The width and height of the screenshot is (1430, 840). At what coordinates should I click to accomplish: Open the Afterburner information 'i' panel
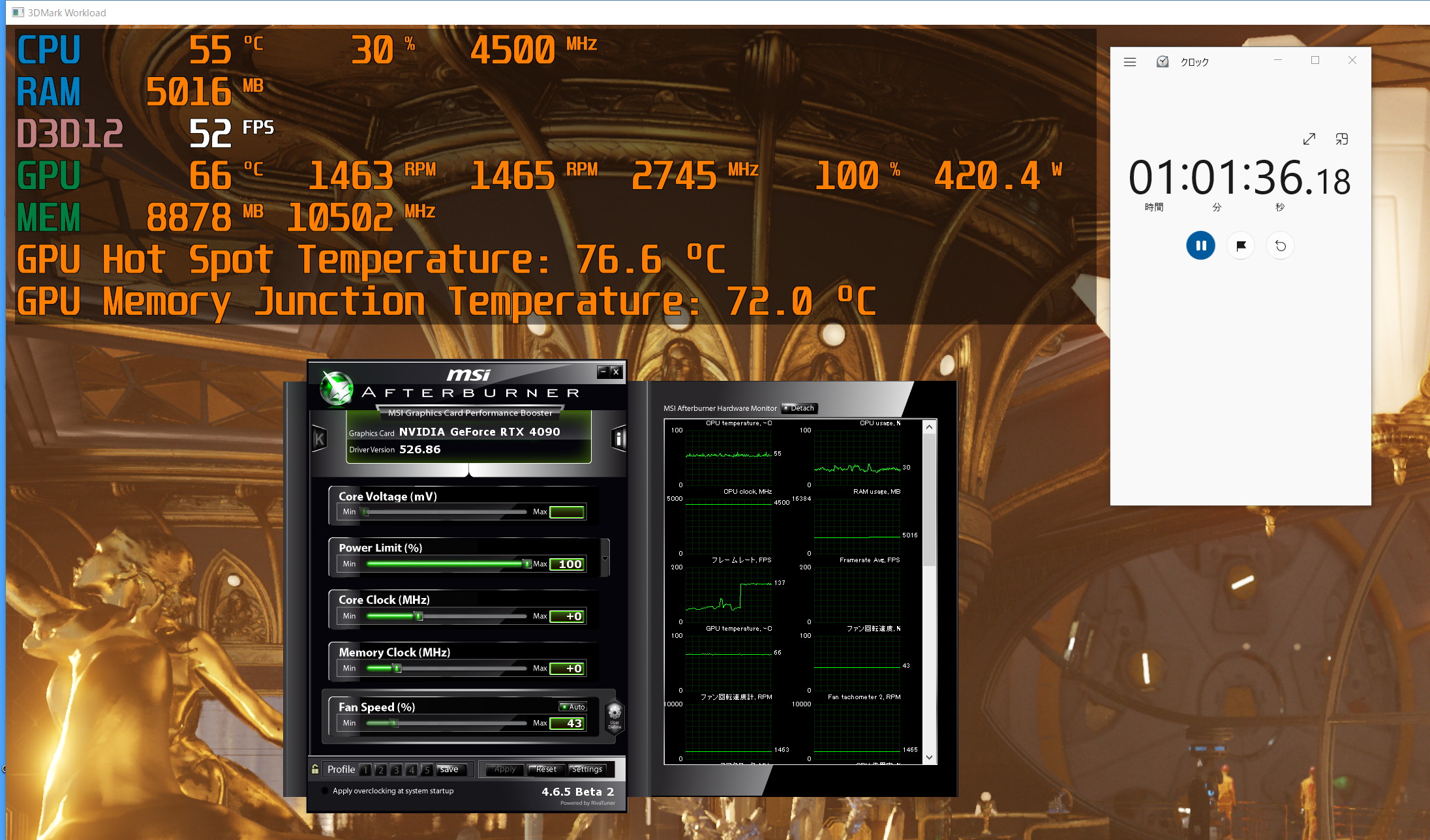[x=618, y=438]
